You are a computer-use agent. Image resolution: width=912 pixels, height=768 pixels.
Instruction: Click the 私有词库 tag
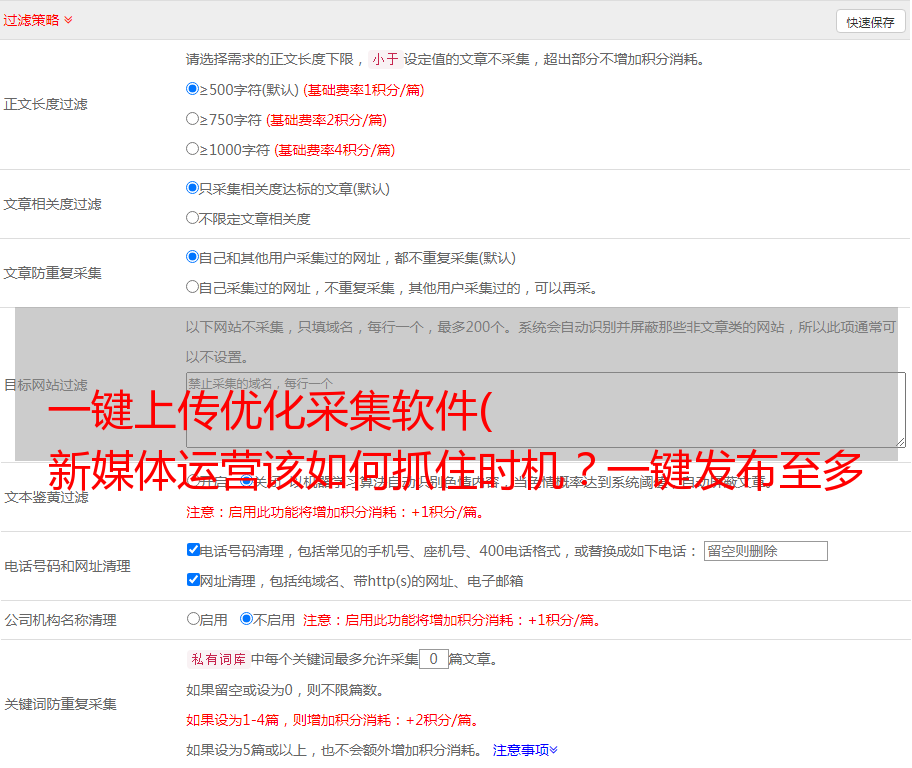pos(219,659)
